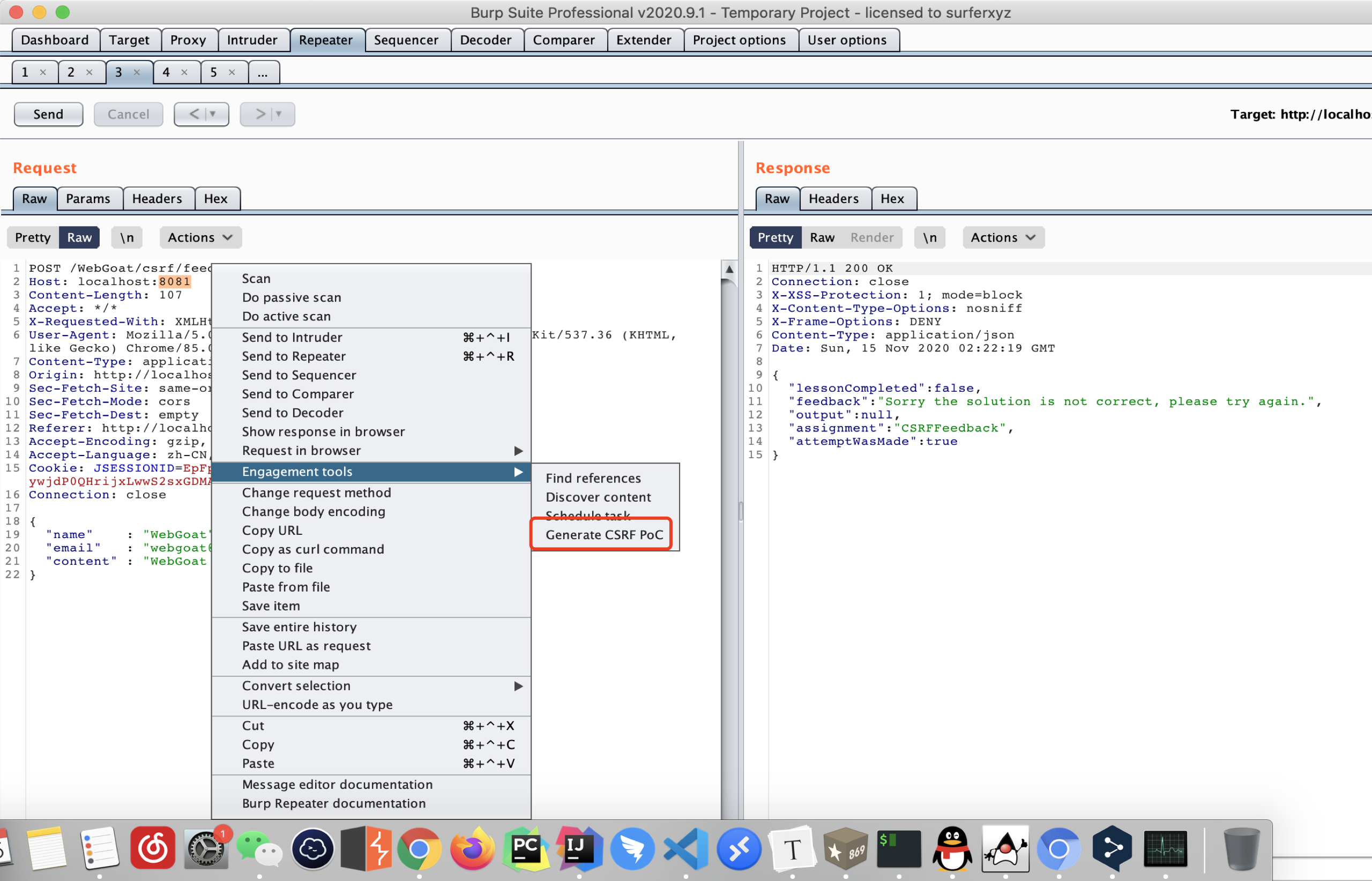The height and width of the screenshot is (881, 1372).
Task: Switch to the Intruder tab
Action: click(252, 40)
